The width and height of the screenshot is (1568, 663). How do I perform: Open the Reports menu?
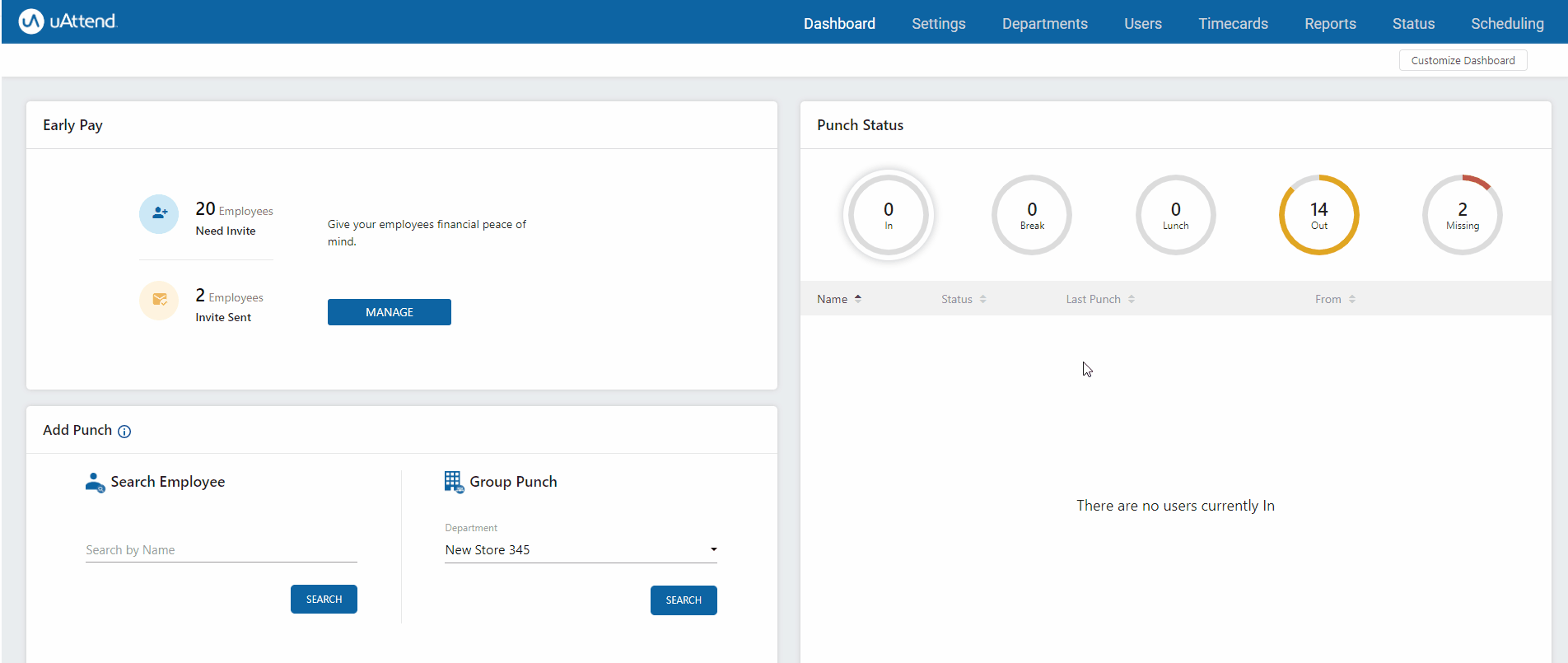(x=1330, y=24)
